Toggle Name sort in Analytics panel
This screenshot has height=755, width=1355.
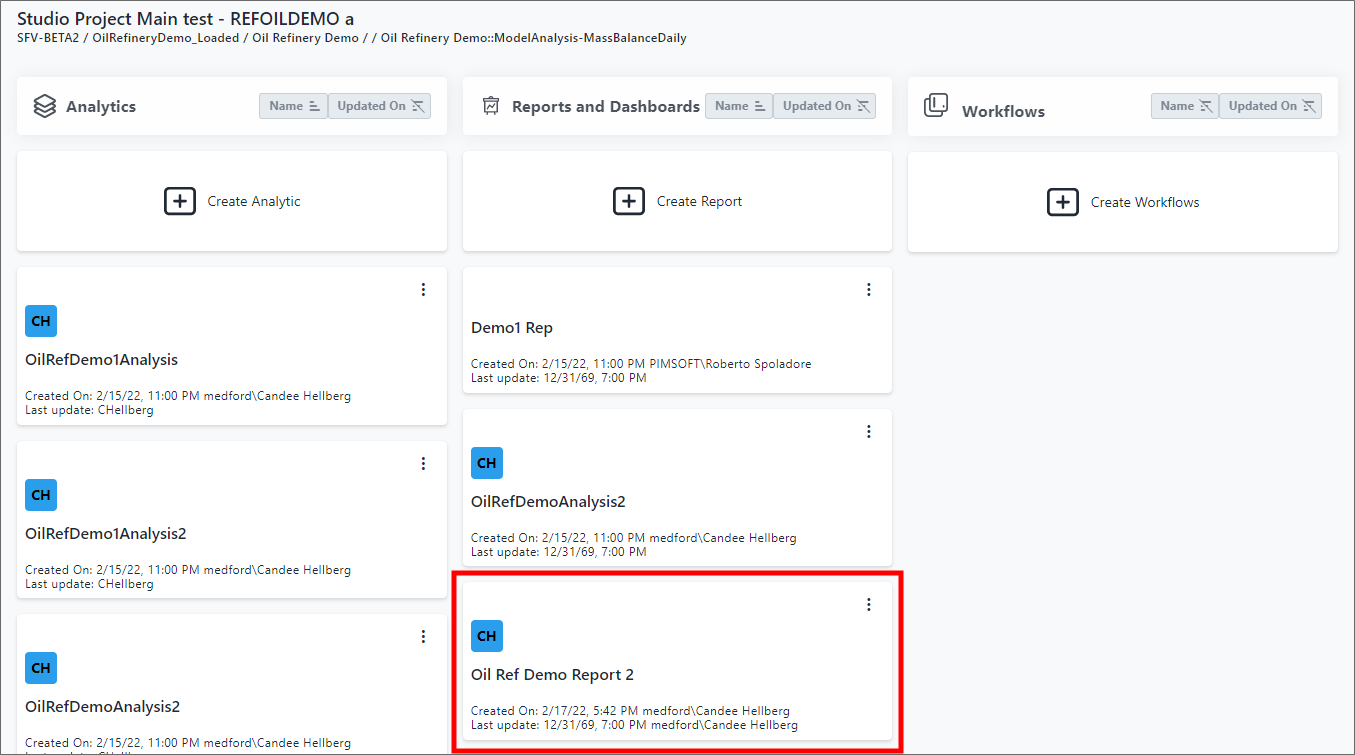click(293, 106)
